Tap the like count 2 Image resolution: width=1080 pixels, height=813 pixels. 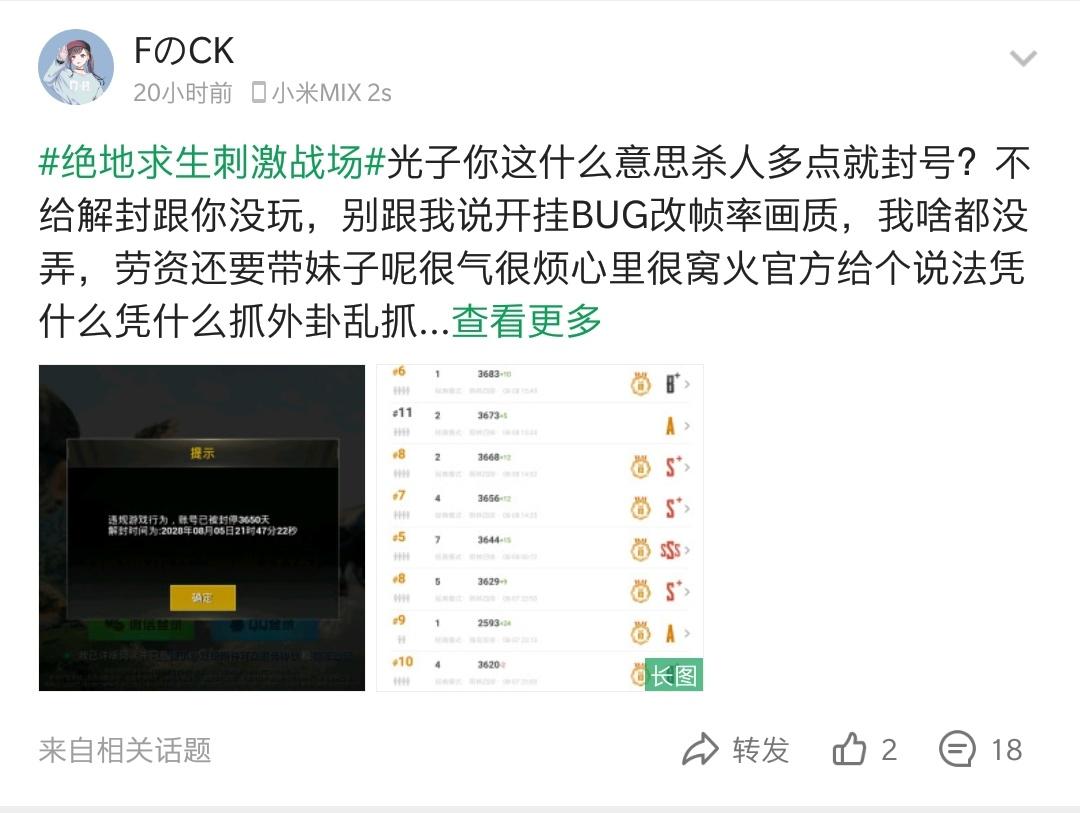tap(889, 750)
